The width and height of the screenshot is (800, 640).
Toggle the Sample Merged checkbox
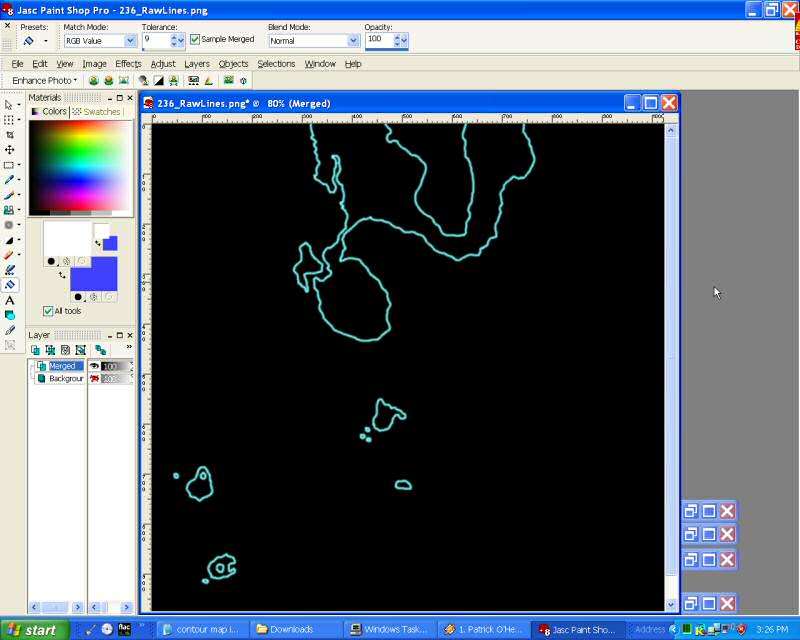[195, 40]
